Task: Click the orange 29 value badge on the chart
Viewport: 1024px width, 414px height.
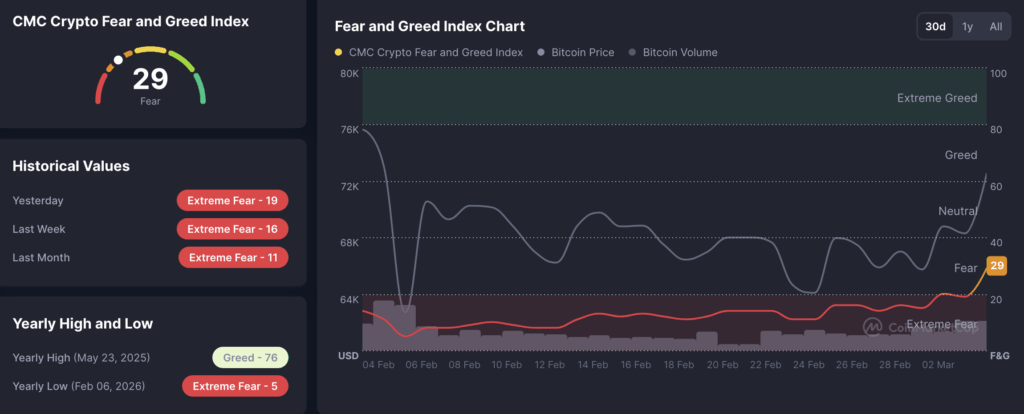Action: 996,265
